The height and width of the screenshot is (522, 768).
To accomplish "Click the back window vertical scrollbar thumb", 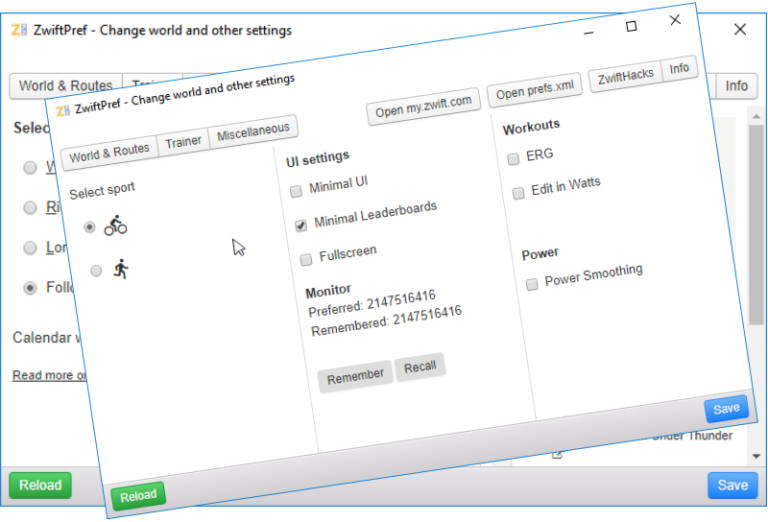I will 757,224.
